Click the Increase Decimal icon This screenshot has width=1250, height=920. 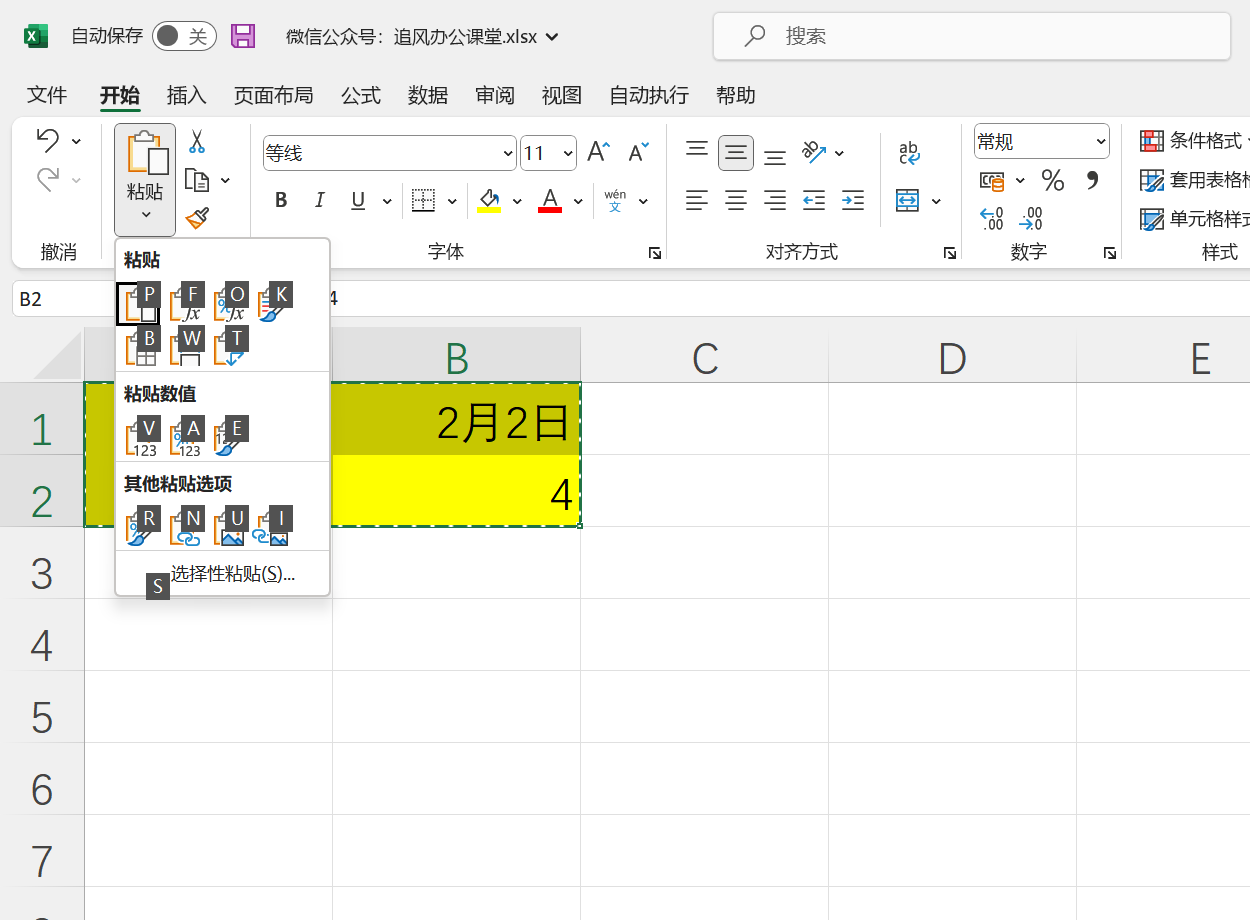(x=992, y=218)
